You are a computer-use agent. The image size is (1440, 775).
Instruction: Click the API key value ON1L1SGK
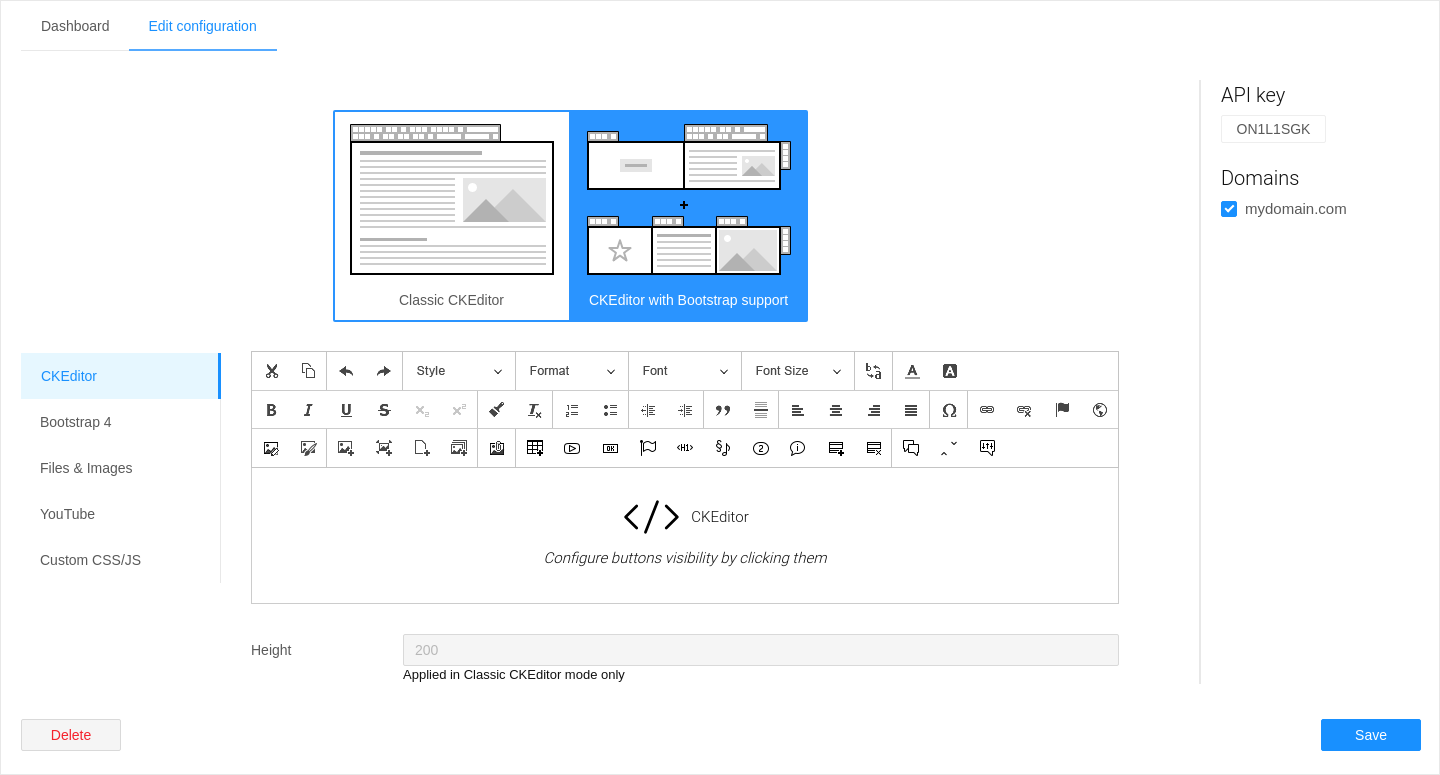coord(1273,129)
